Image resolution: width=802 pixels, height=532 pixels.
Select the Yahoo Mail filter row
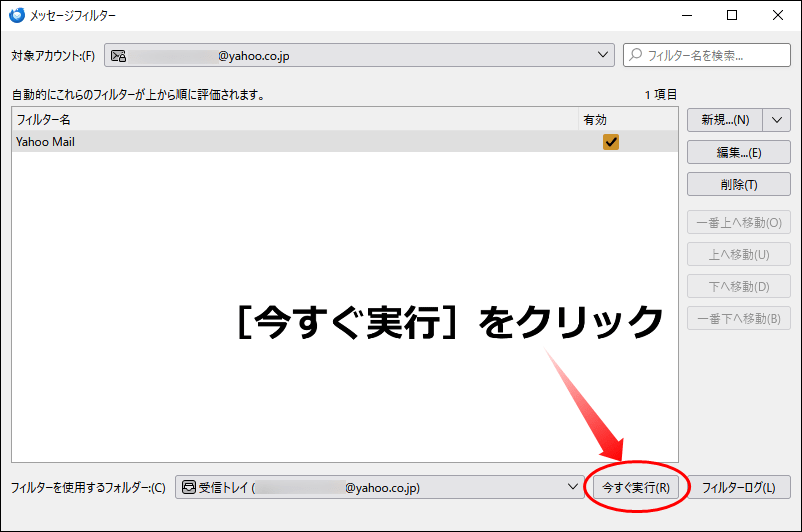coord(345,142)
